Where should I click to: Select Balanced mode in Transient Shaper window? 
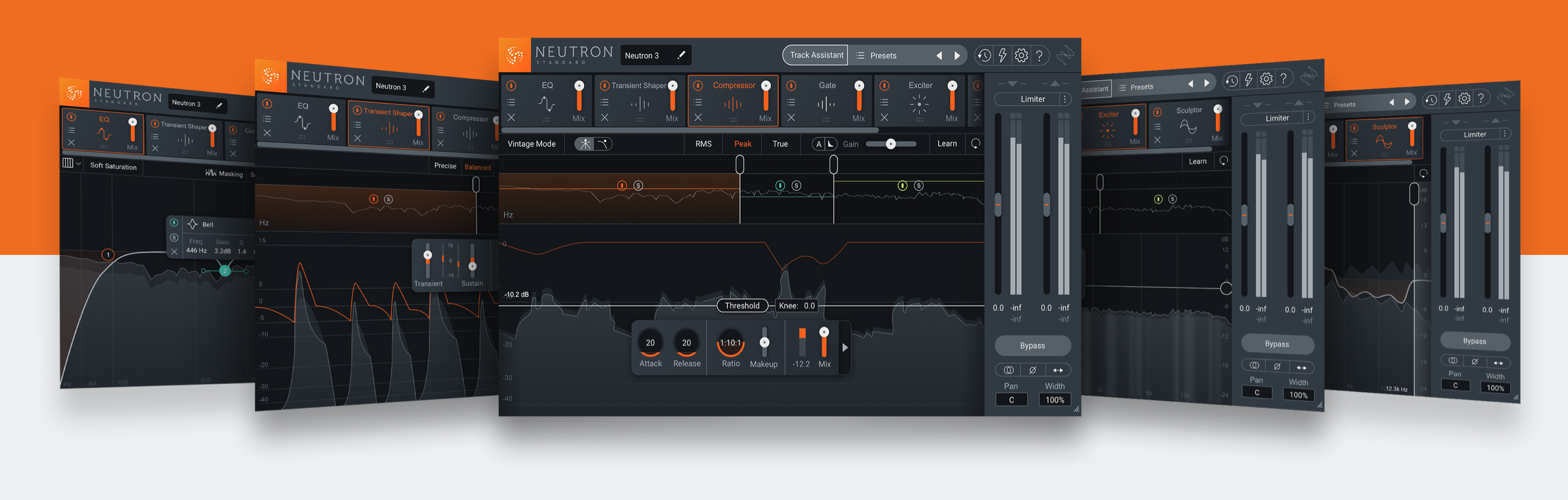coord(477,167)
